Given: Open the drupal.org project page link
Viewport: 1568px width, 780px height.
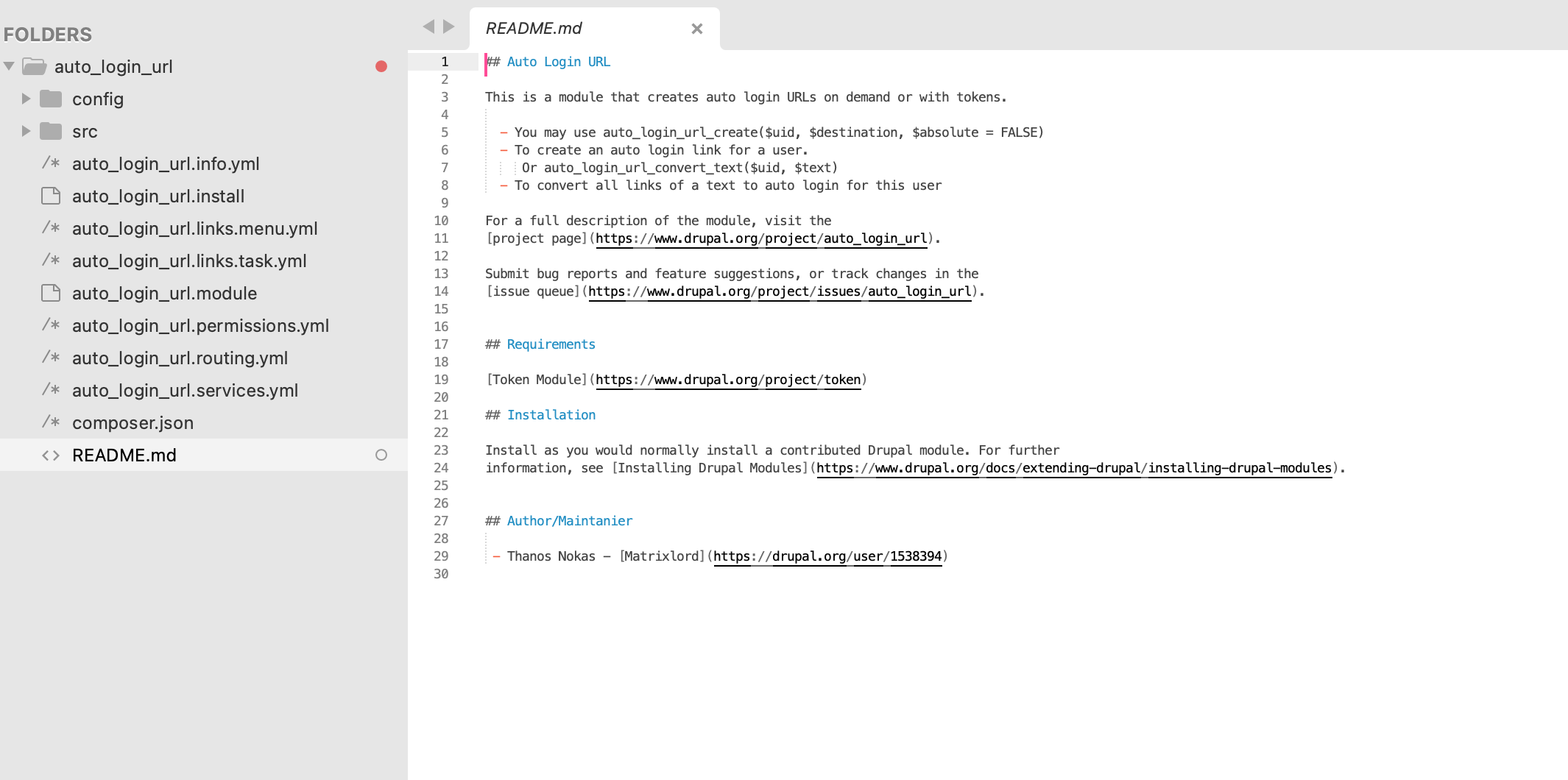Looking at the screenshot, I should click(761, 238).
